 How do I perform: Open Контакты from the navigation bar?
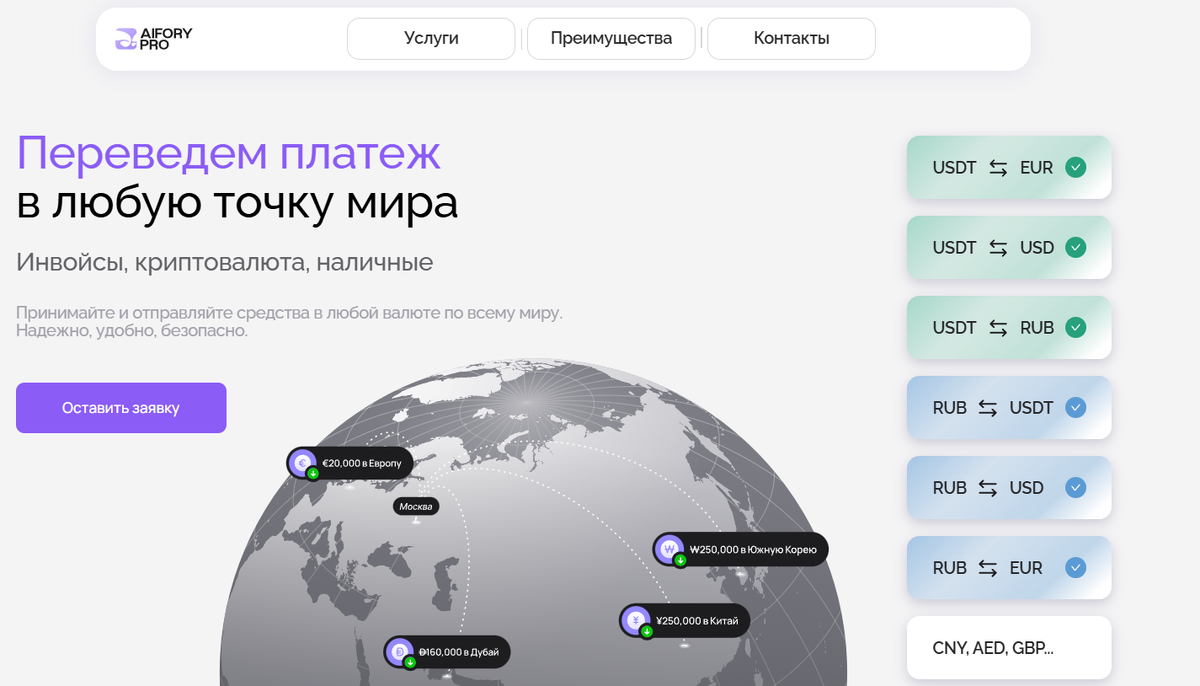tap(790, 38)
